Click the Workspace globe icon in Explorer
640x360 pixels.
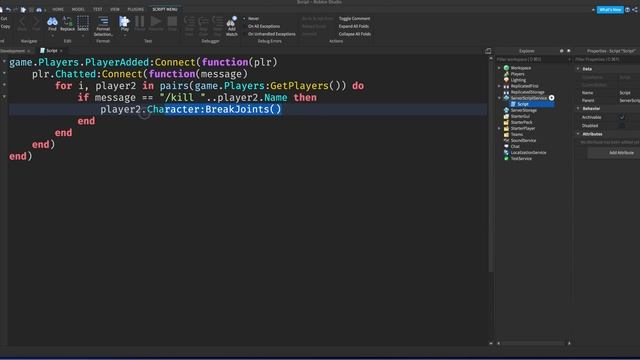pyautogui.click(x=506, y=68)
